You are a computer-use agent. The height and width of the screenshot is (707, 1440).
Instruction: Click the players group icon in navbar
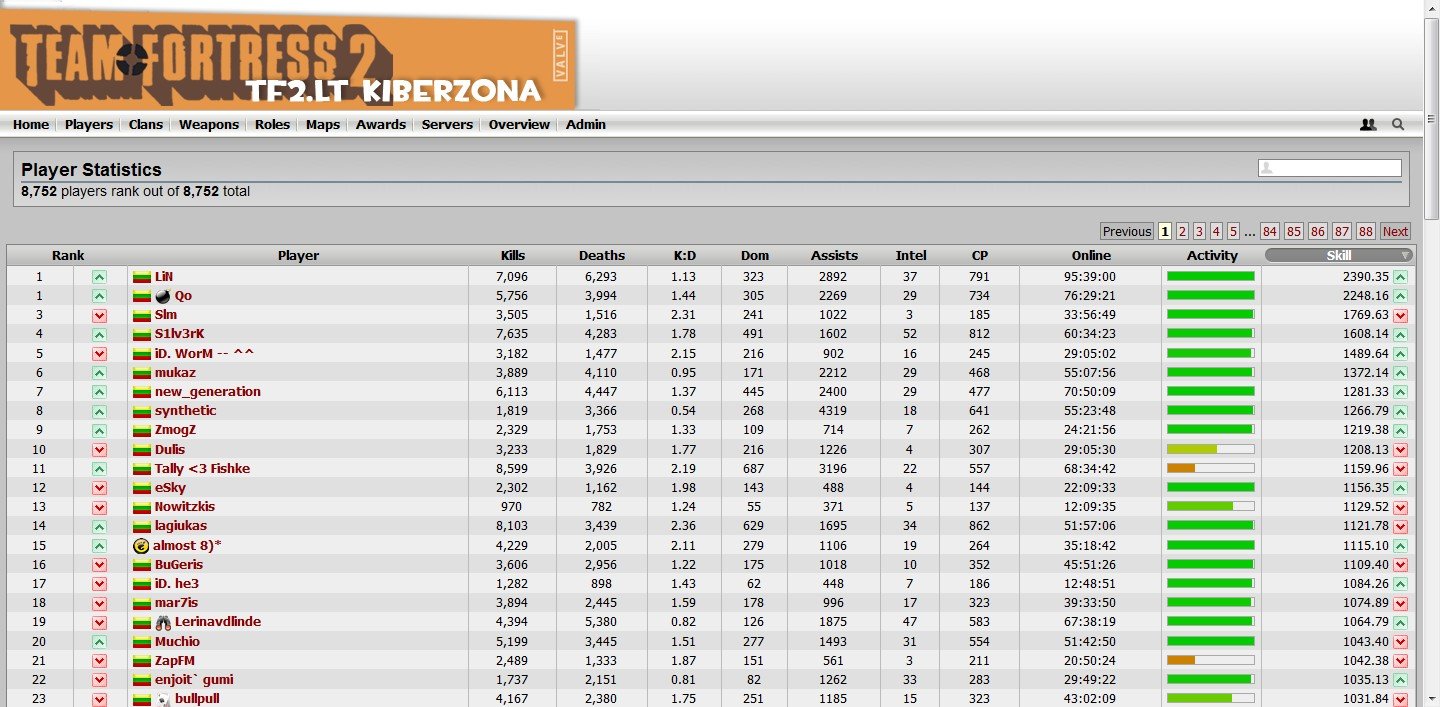click(1368, 125)
